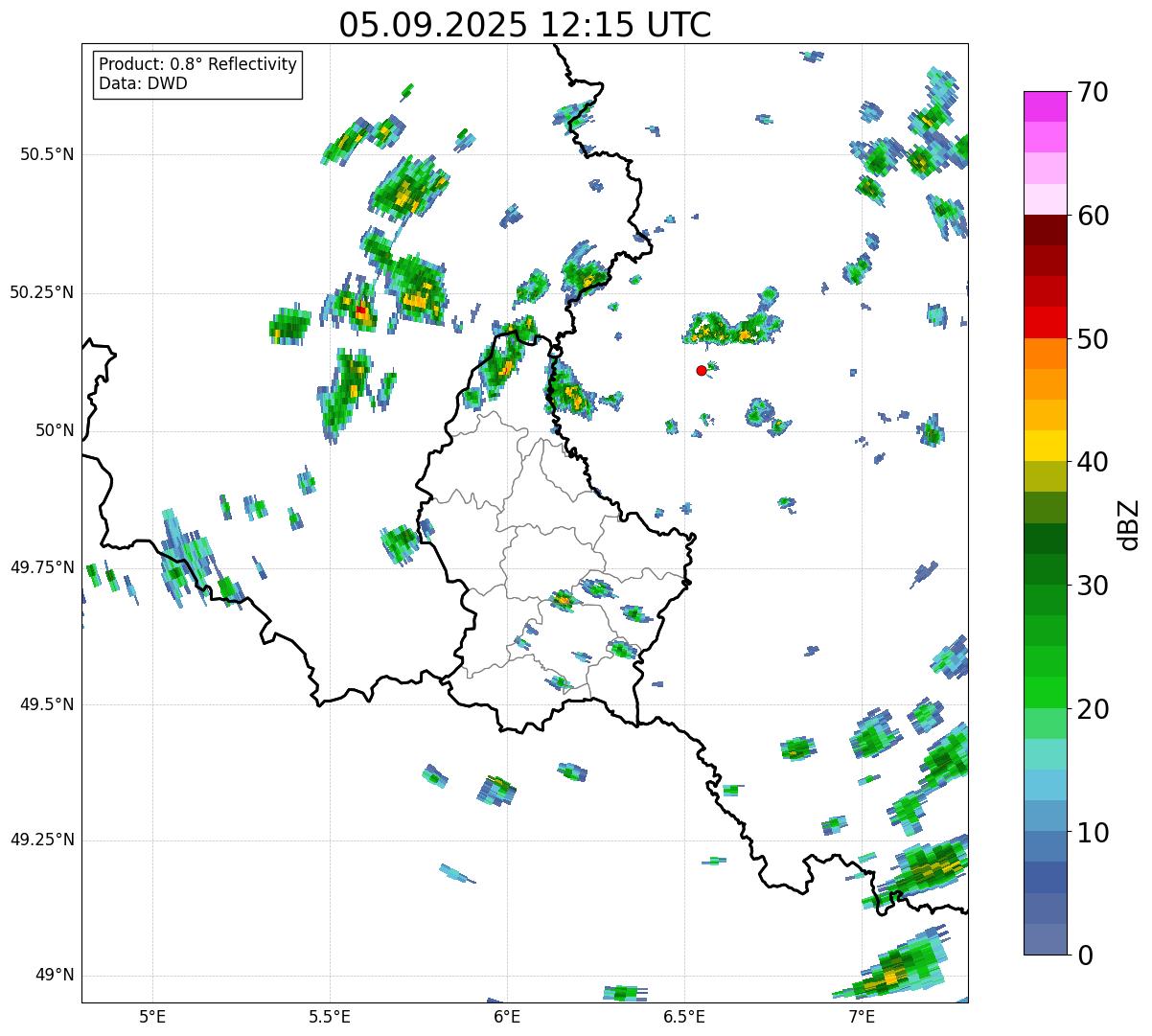Click the red location marker dot
This screenshot has width=1152, height=1036.
(x=702, y=370)
